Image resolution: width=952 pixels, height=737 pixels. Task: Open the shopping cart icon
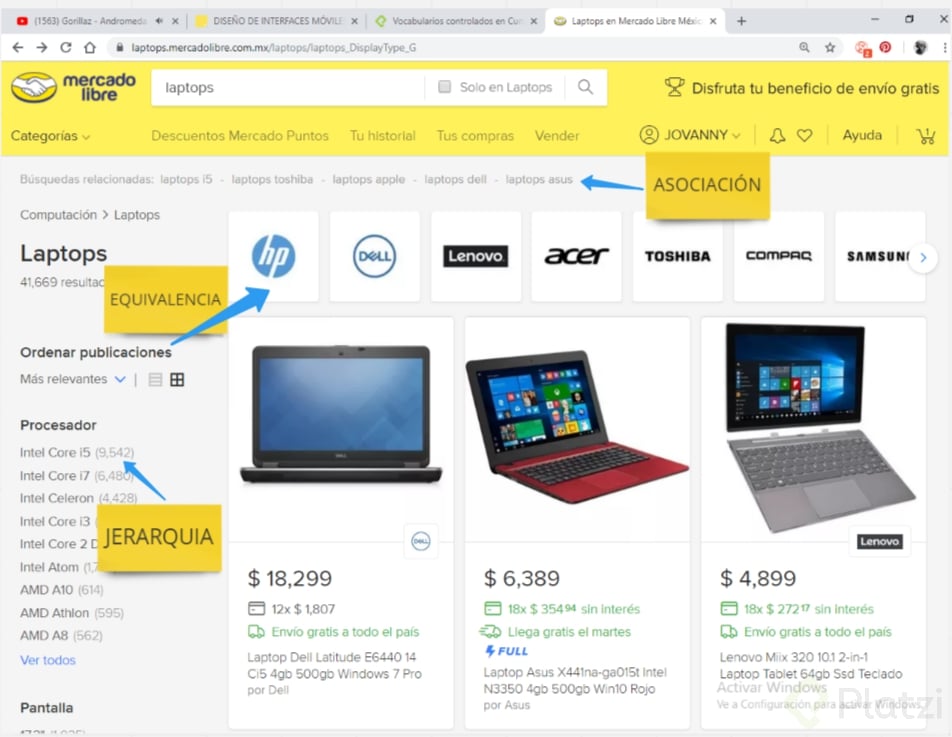click(x=926, y=135)
